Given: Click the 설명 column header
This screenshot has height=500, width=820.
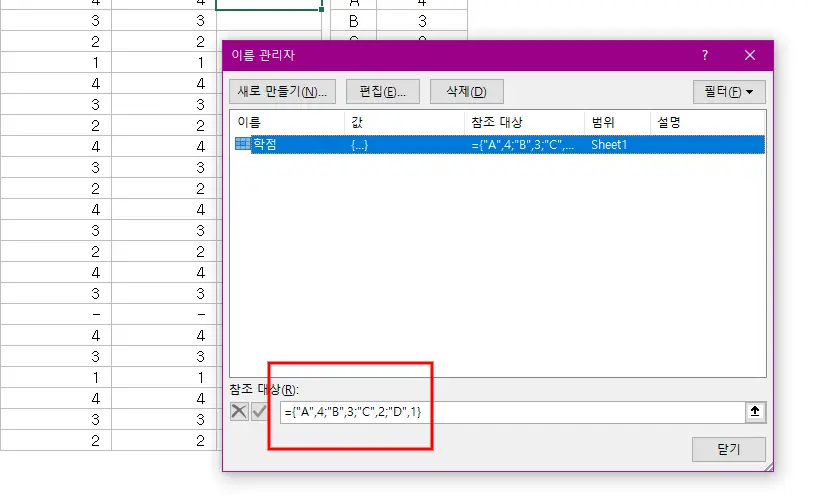Looking at the screenshot, I should click(708, 122).
